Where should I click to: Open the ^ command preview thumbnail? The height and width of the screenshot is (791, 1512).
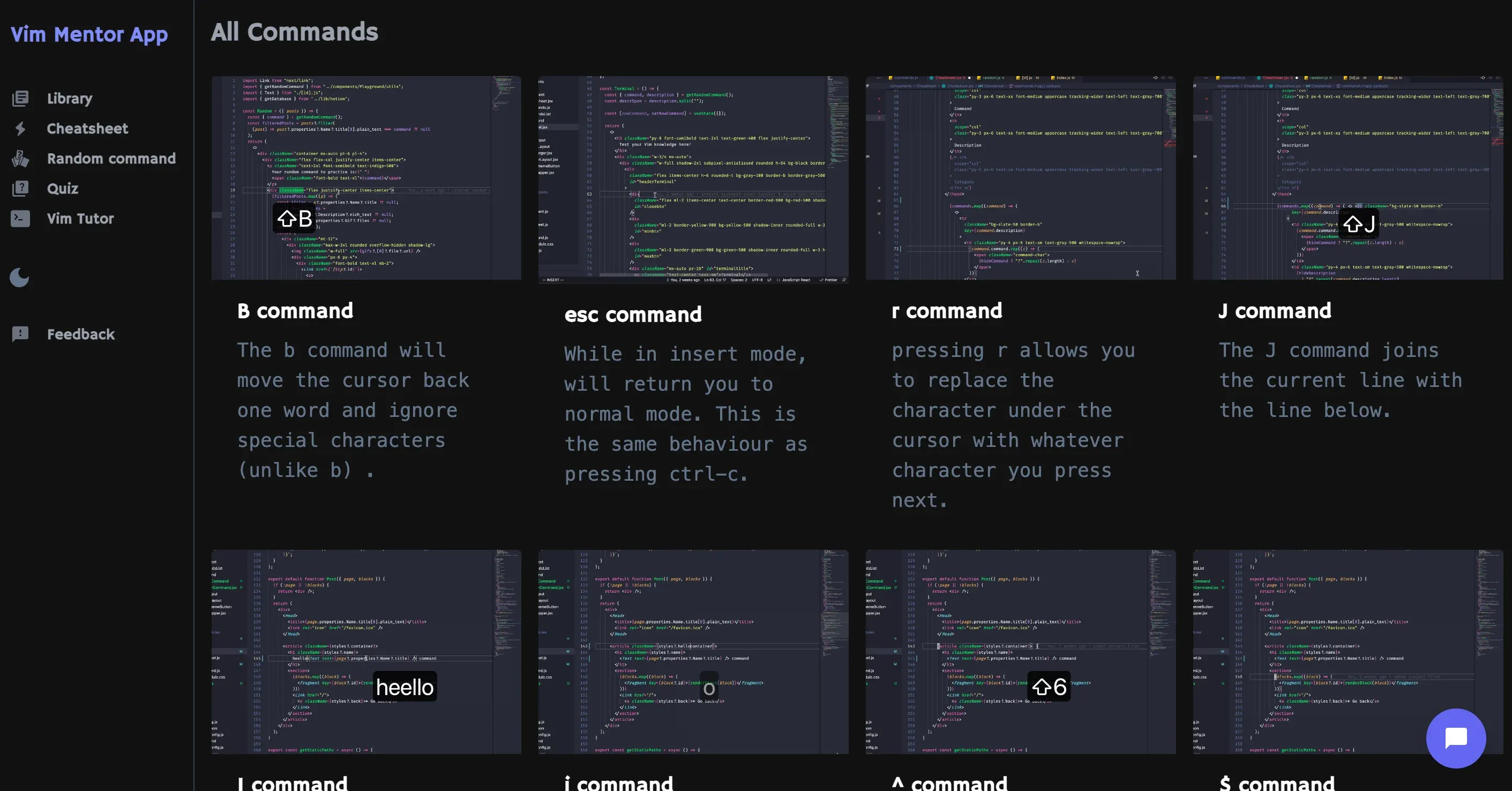click(x=1021, y=652)
